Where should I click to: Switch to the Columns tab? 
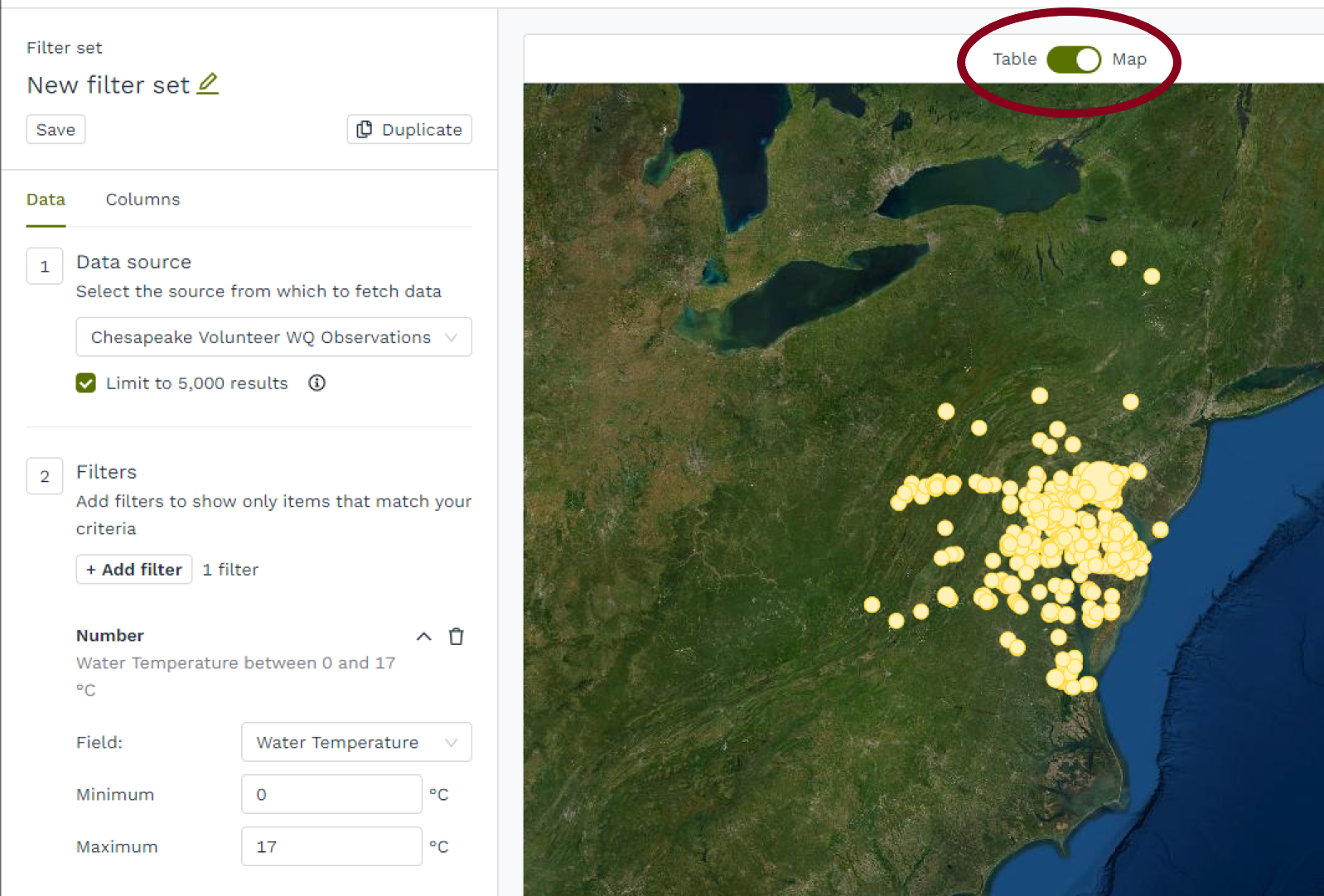(x=143, y=200)
